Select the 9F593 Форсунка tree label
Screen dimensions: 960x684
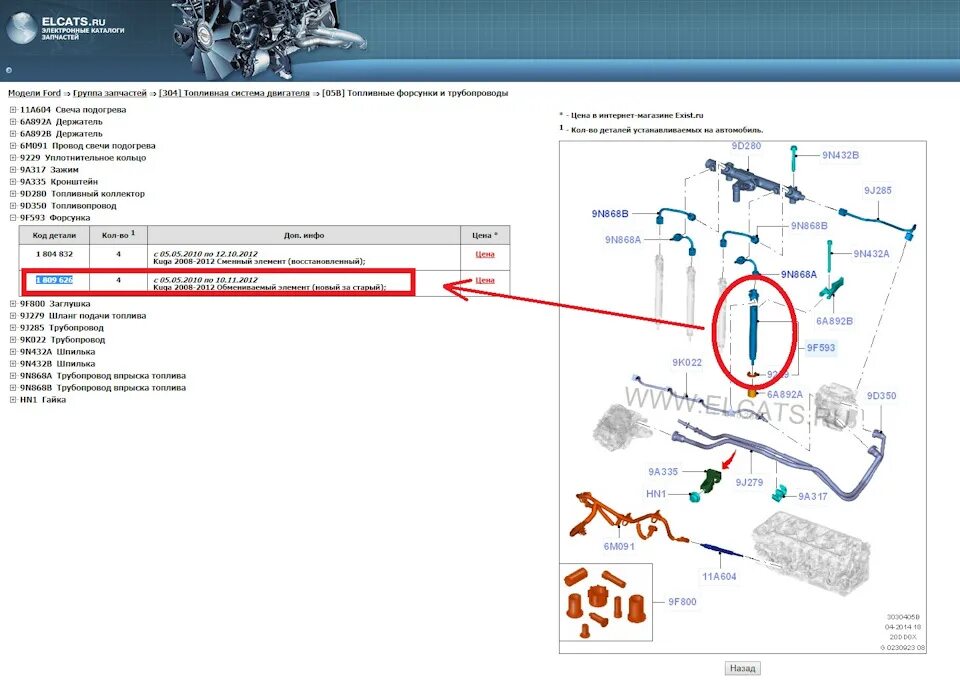click(55, 218)
